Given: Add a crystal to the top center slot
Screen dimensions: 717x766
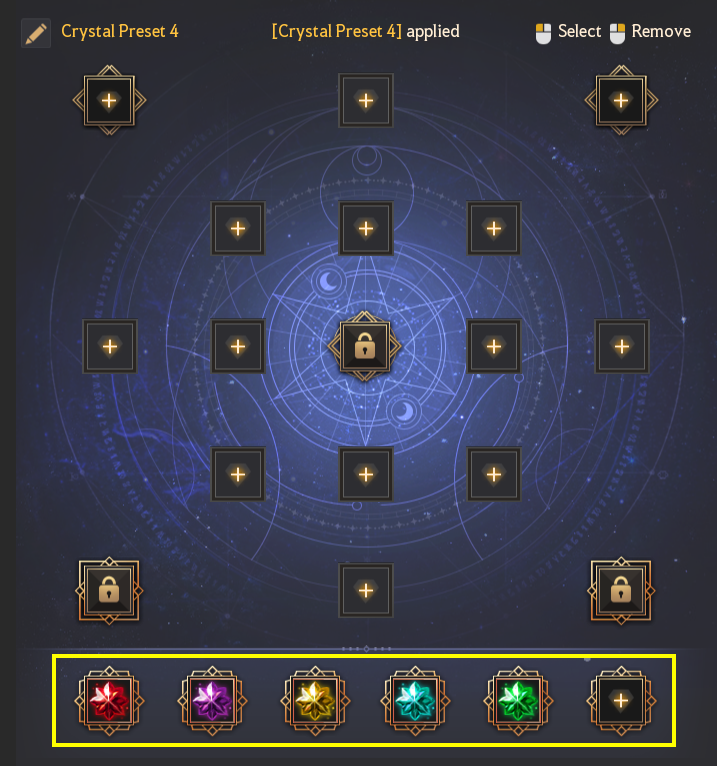Looking at the screenshot, I should [x=366, y=101].
